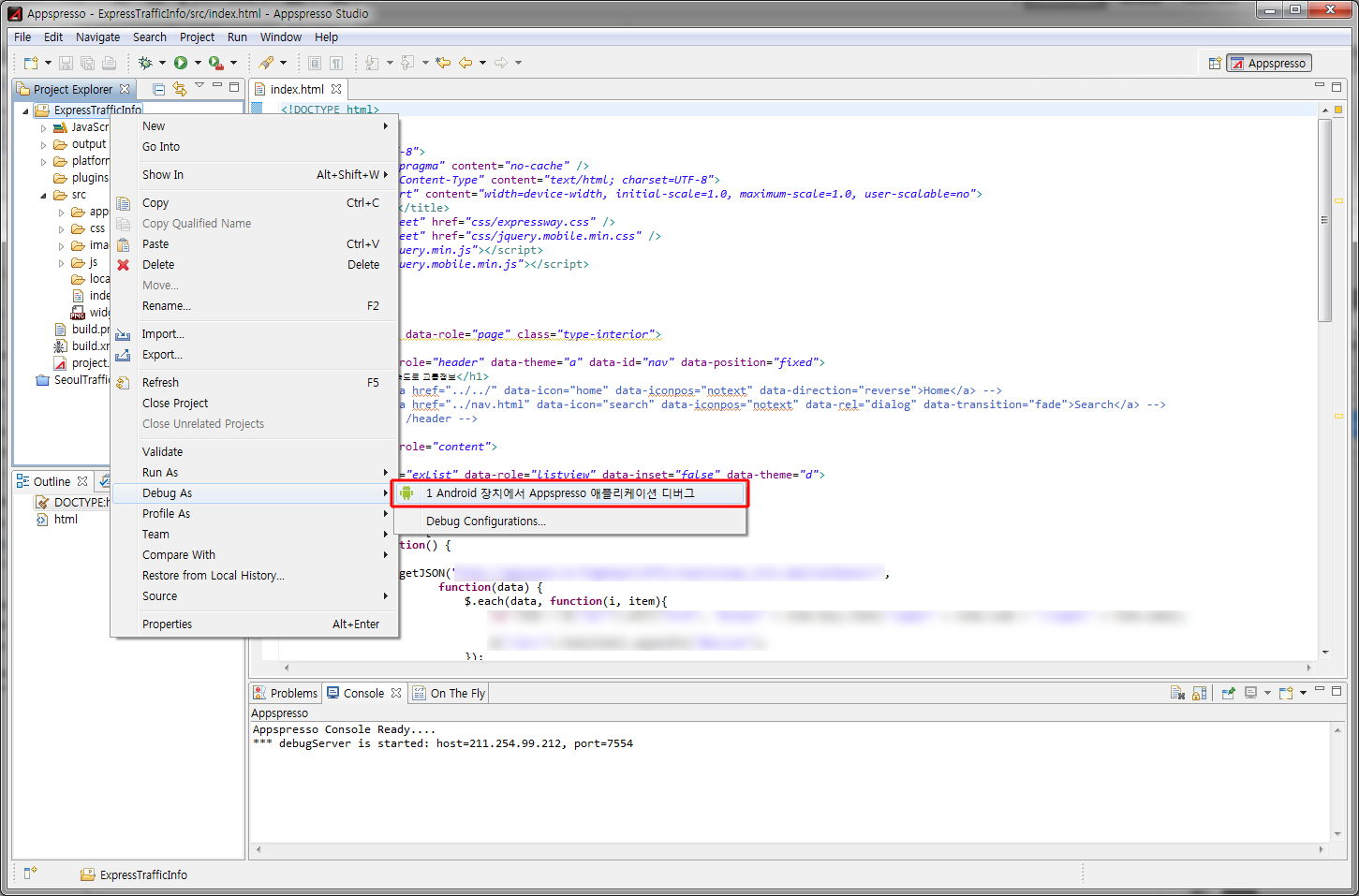Choose Import... in the context menu
Image resolution: width=1359 pixels, height=896 pixels.
[x=255, y=334]
